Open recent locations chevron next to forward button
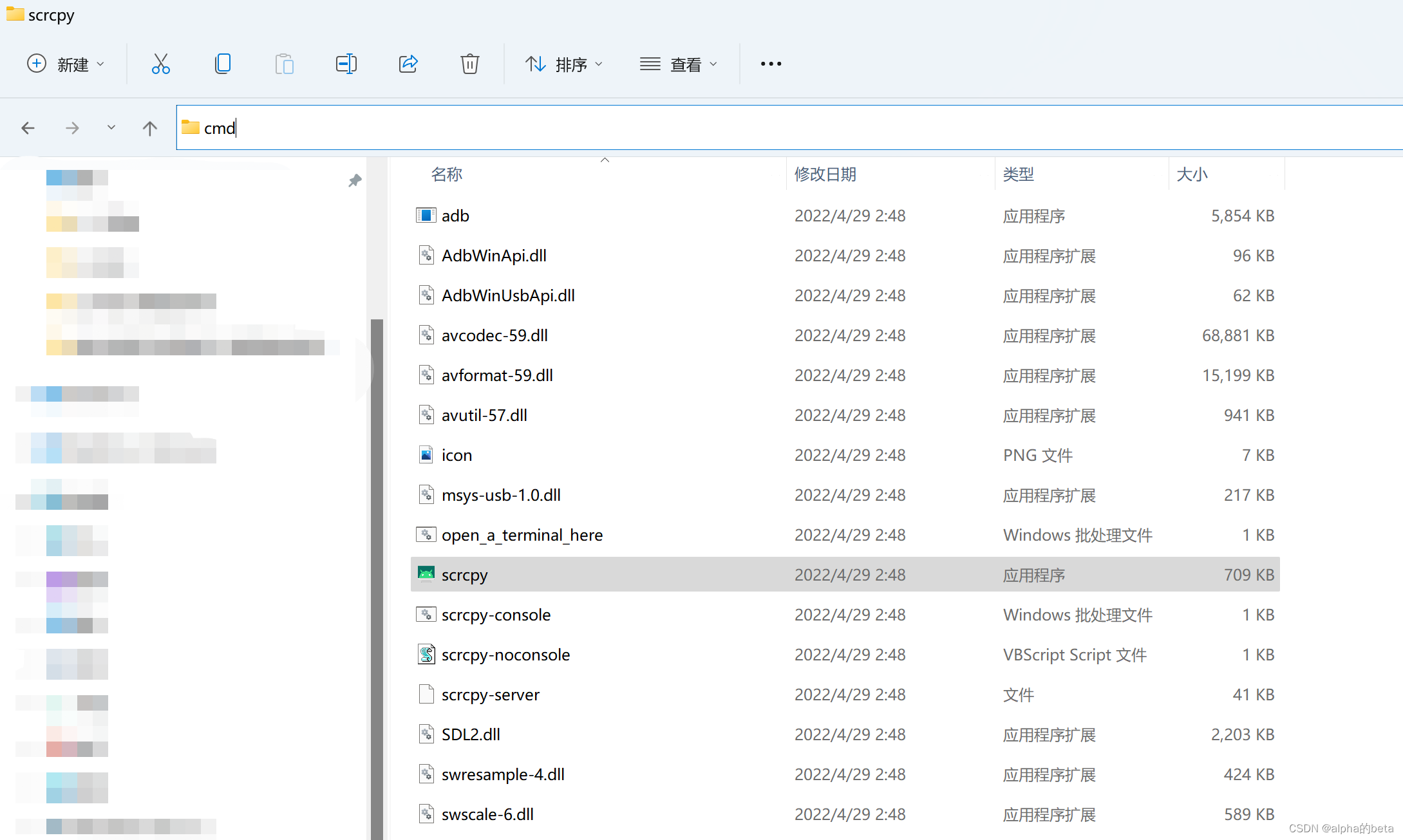Screen dimensions: 1403x840 (111, 127)
